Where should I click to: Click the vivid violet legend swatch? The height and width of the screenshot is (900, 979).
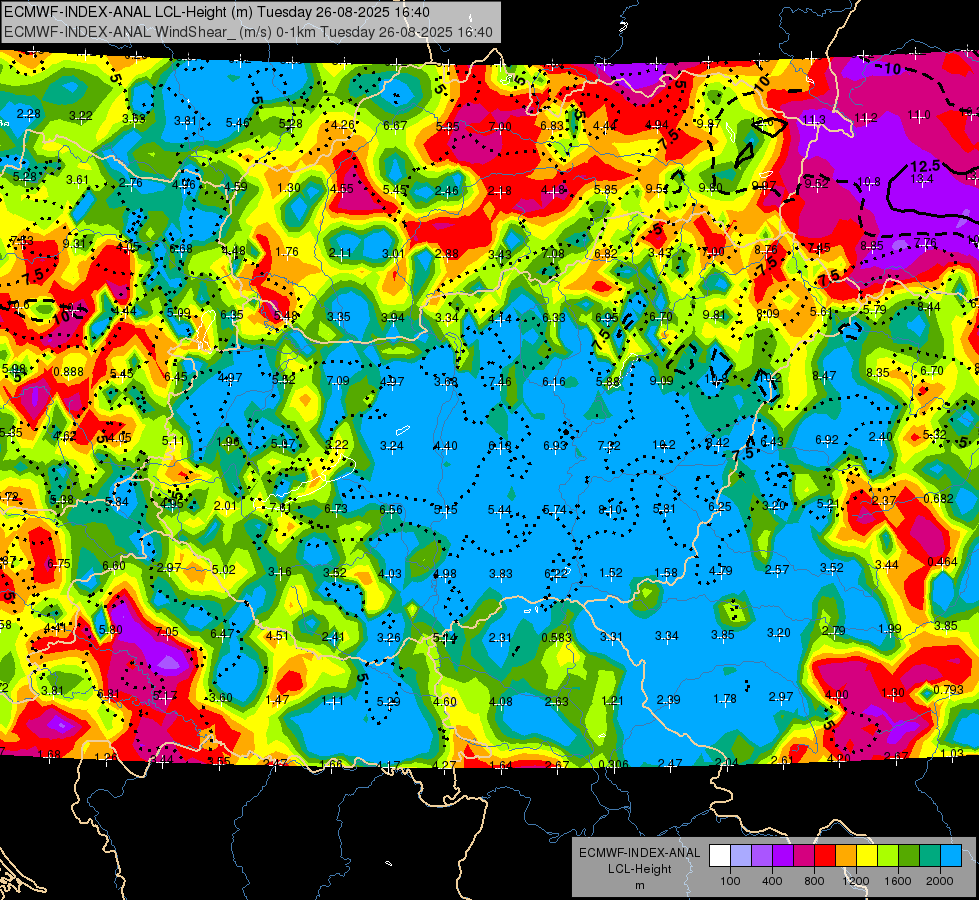[x=783, y=856]
